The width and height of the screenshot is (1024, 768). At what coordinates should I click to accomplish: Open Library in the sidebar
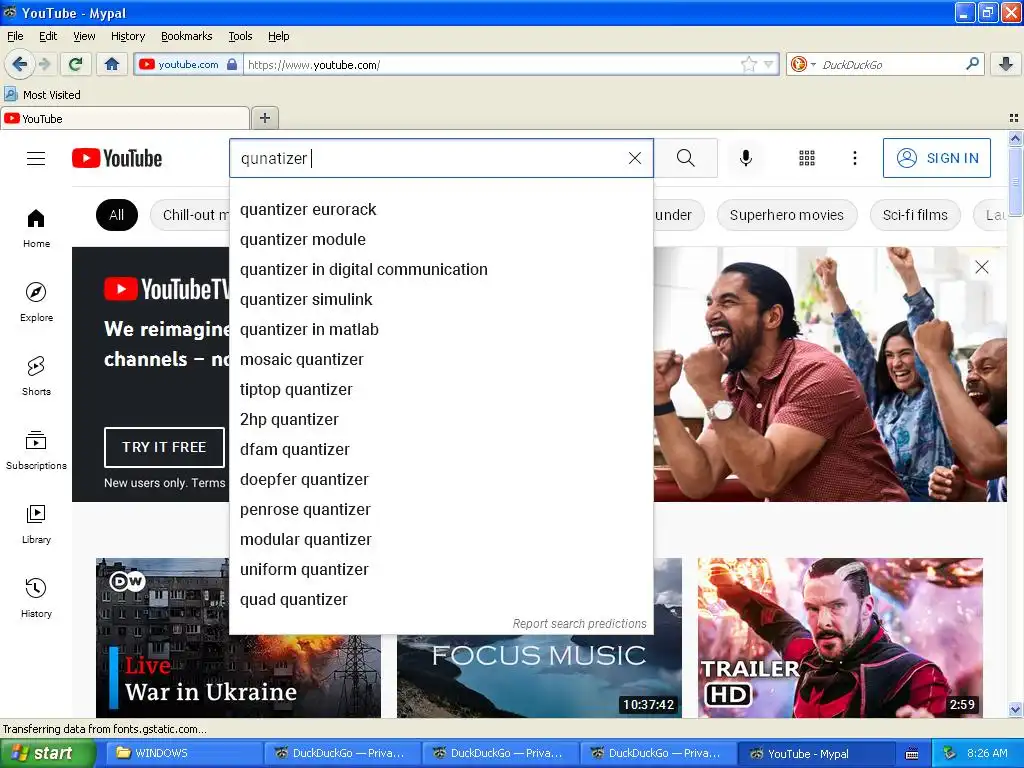tap(36, 524)
